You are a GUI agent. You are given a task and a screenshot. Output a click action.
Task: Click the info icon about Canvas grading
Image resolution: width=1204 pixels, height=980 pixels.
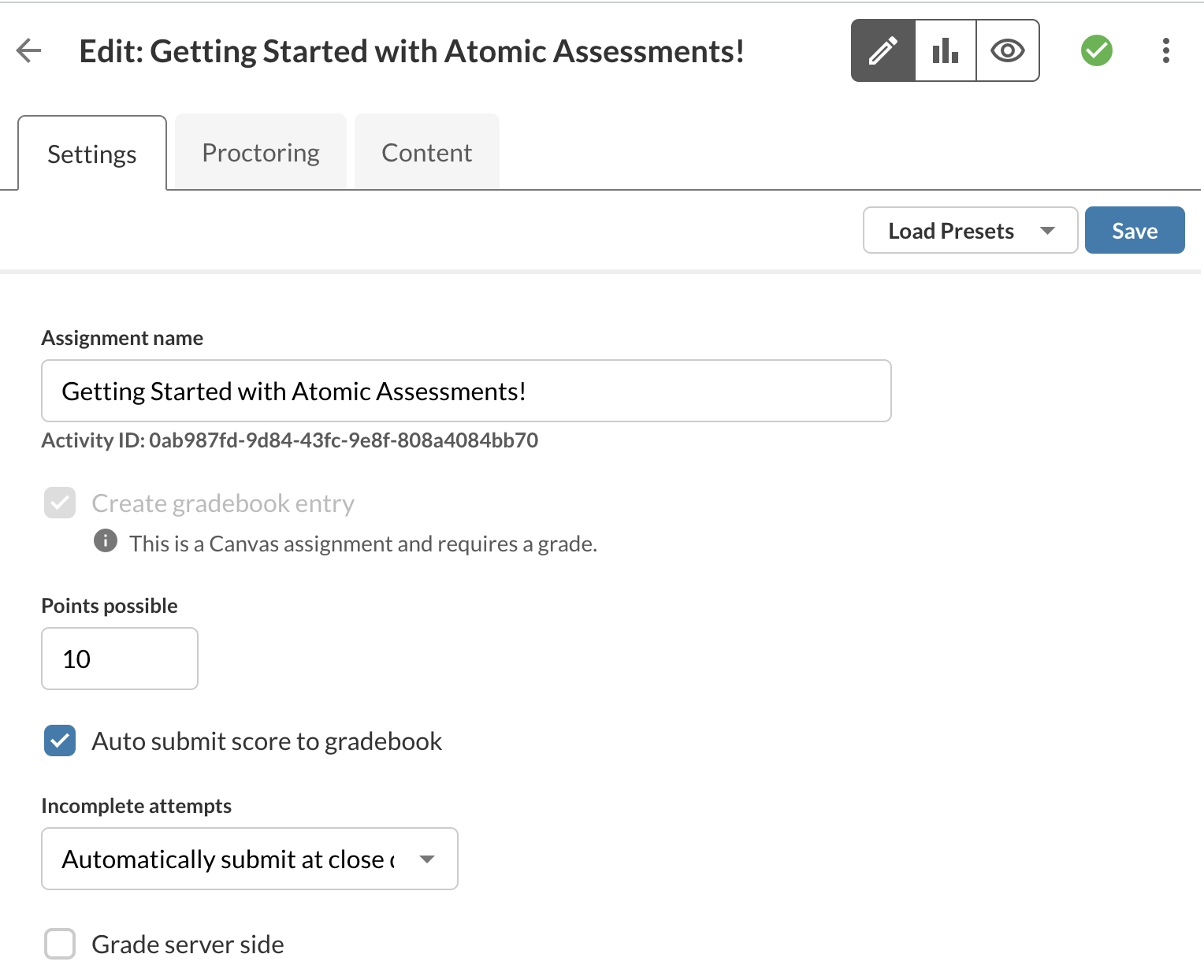tap(105, 541)
